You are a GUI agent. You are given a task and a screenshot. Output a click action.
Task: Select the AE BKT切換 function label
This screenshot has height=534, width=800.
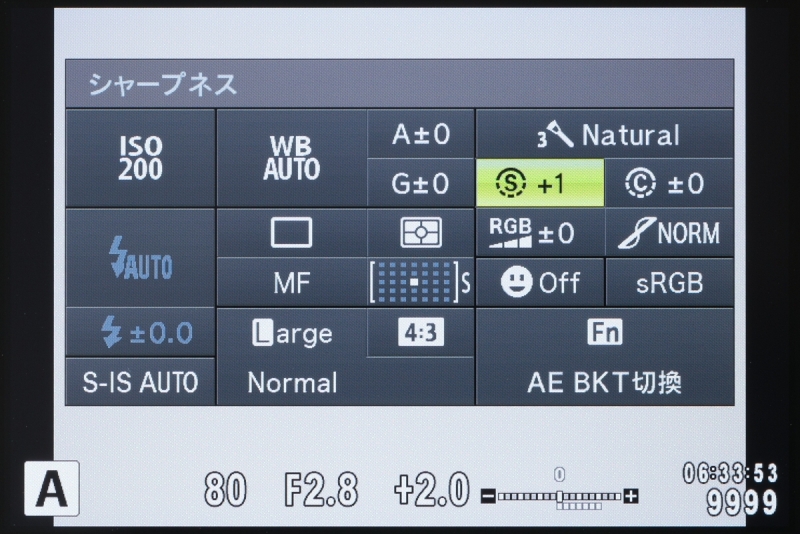605,382
